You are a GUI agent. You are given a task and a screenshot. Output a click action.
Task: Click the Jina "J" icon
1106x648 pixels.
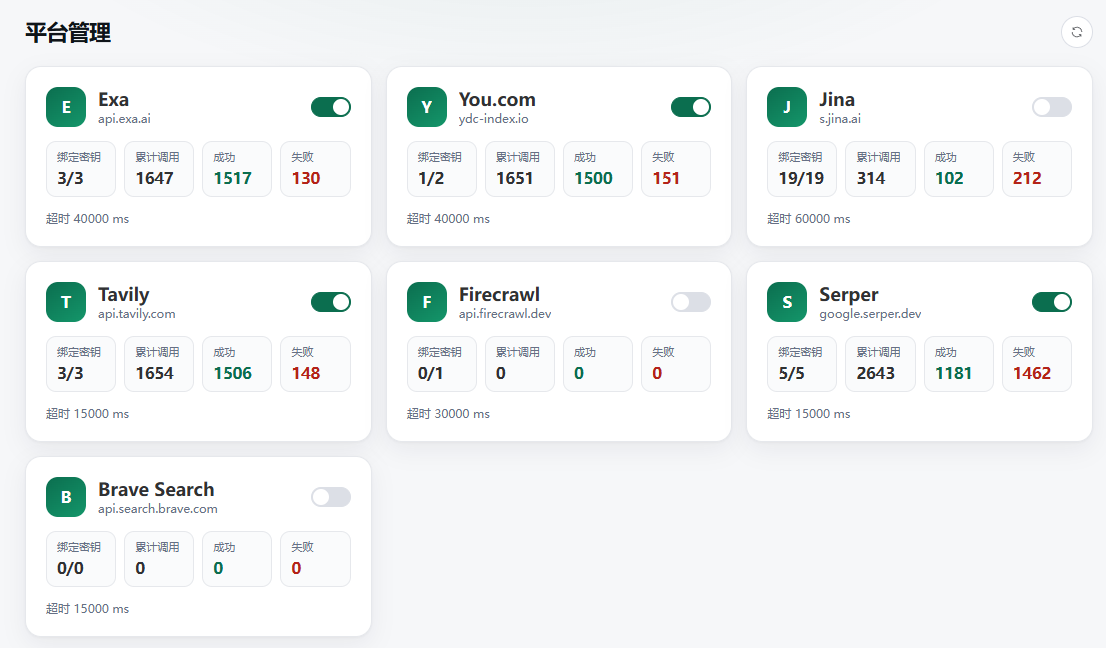(x=787, y=107)
